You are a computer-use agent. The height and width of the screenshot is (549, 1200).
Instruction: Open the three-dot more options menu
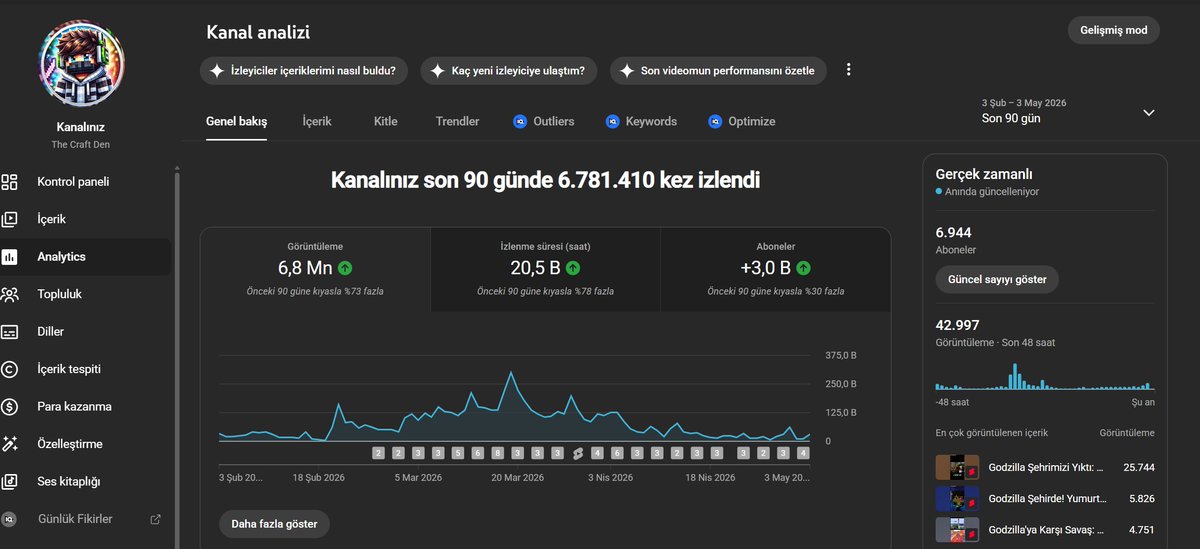849,70
